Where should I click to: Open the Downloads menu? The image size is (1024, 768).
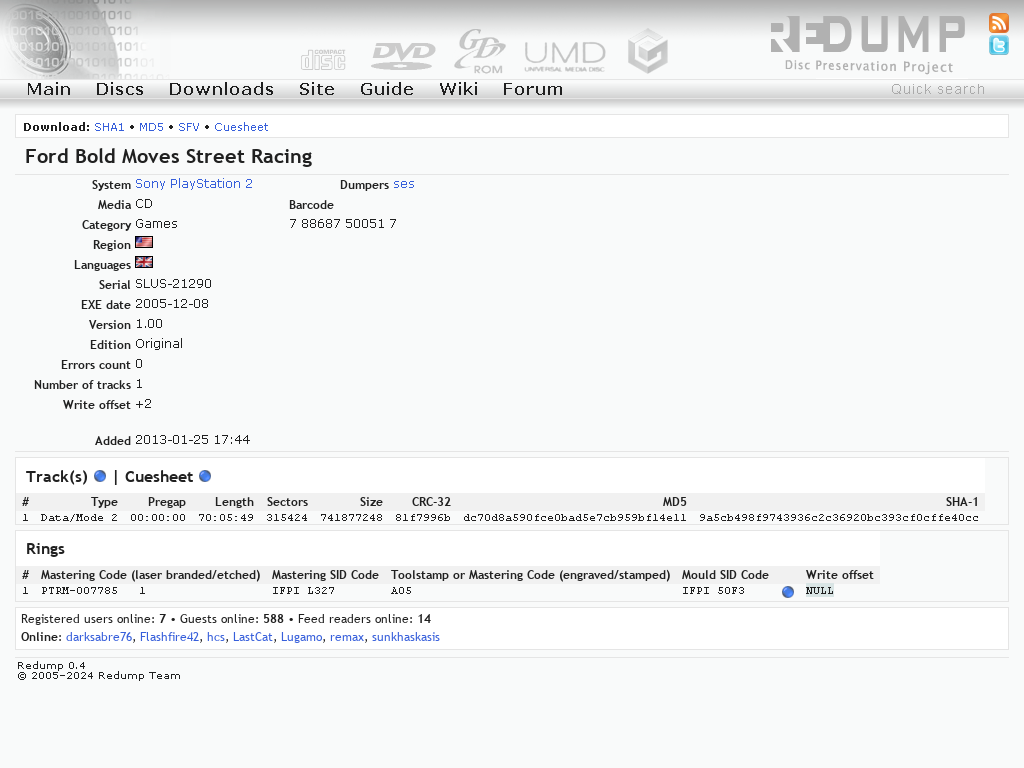point(221,89)
